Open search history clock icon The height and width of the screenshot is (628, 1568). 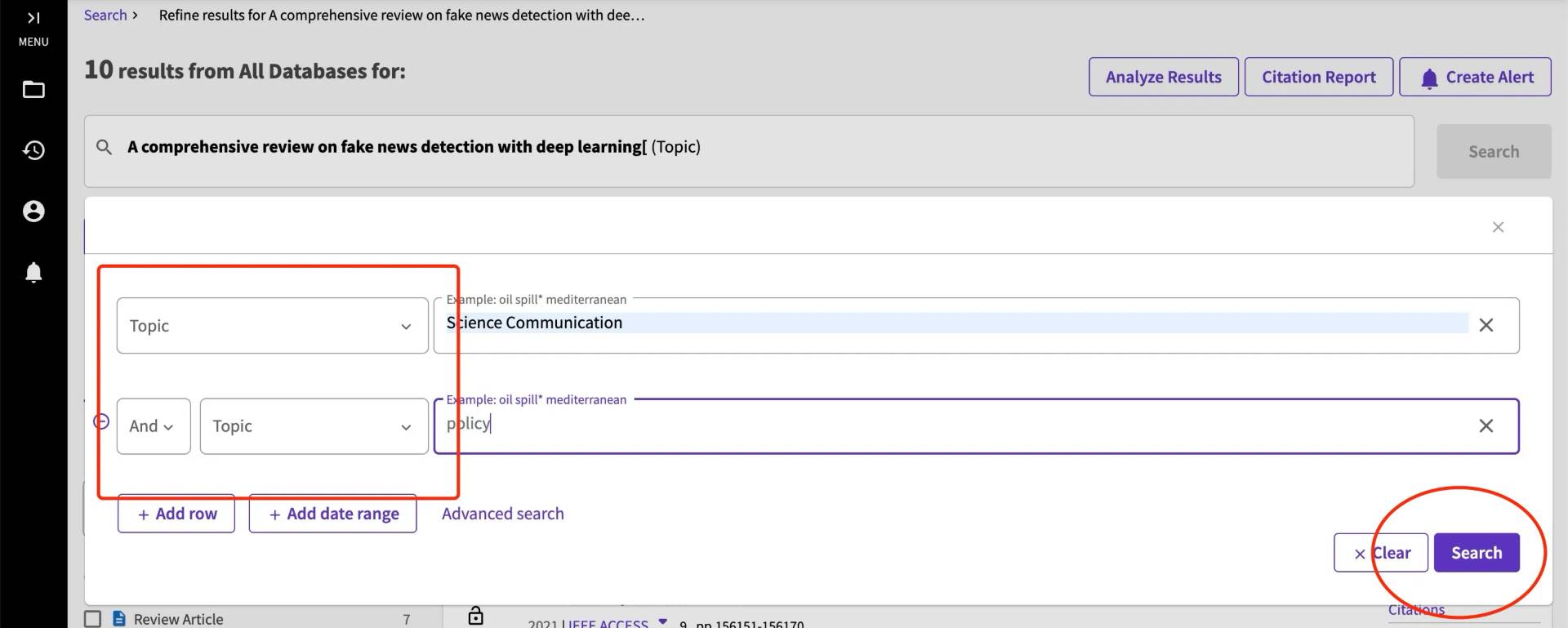click(33, 150)
